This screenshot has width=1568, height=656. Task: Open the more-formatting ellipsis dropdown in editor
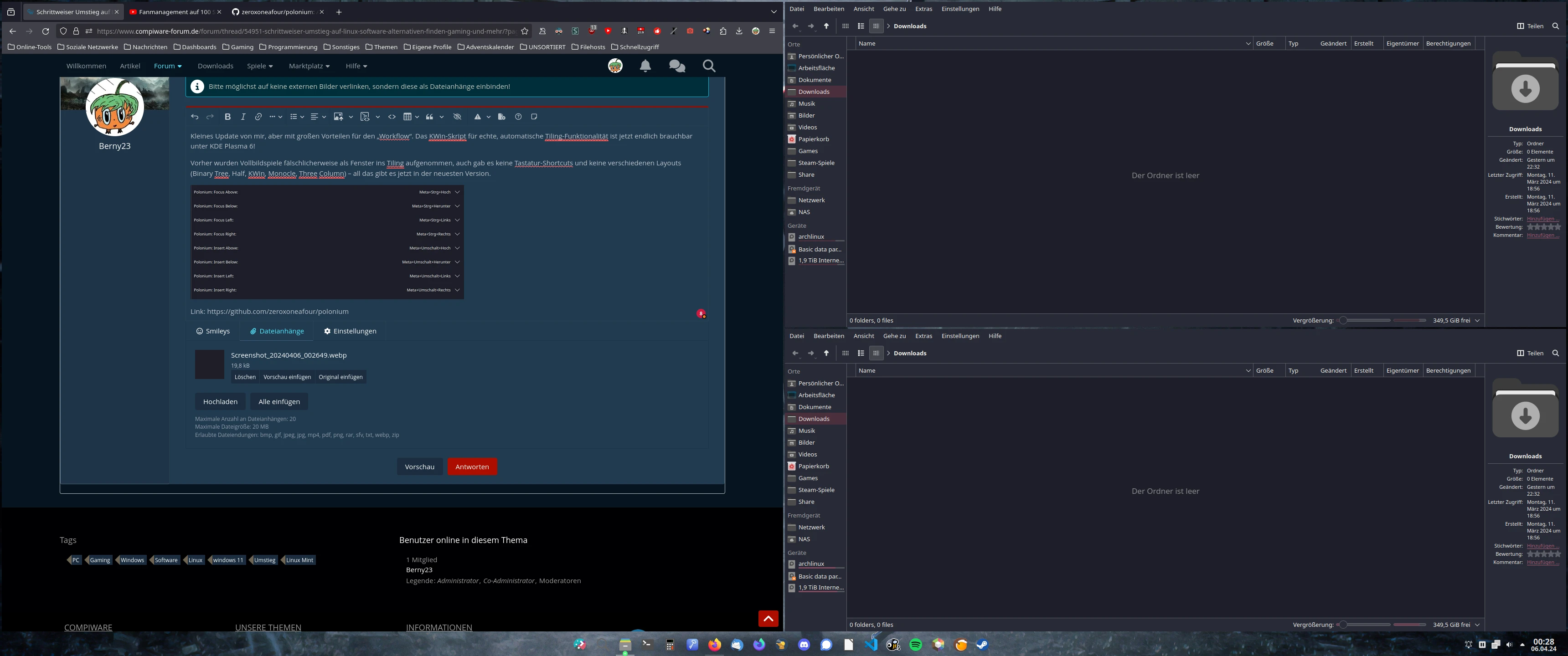coord(275,117)
